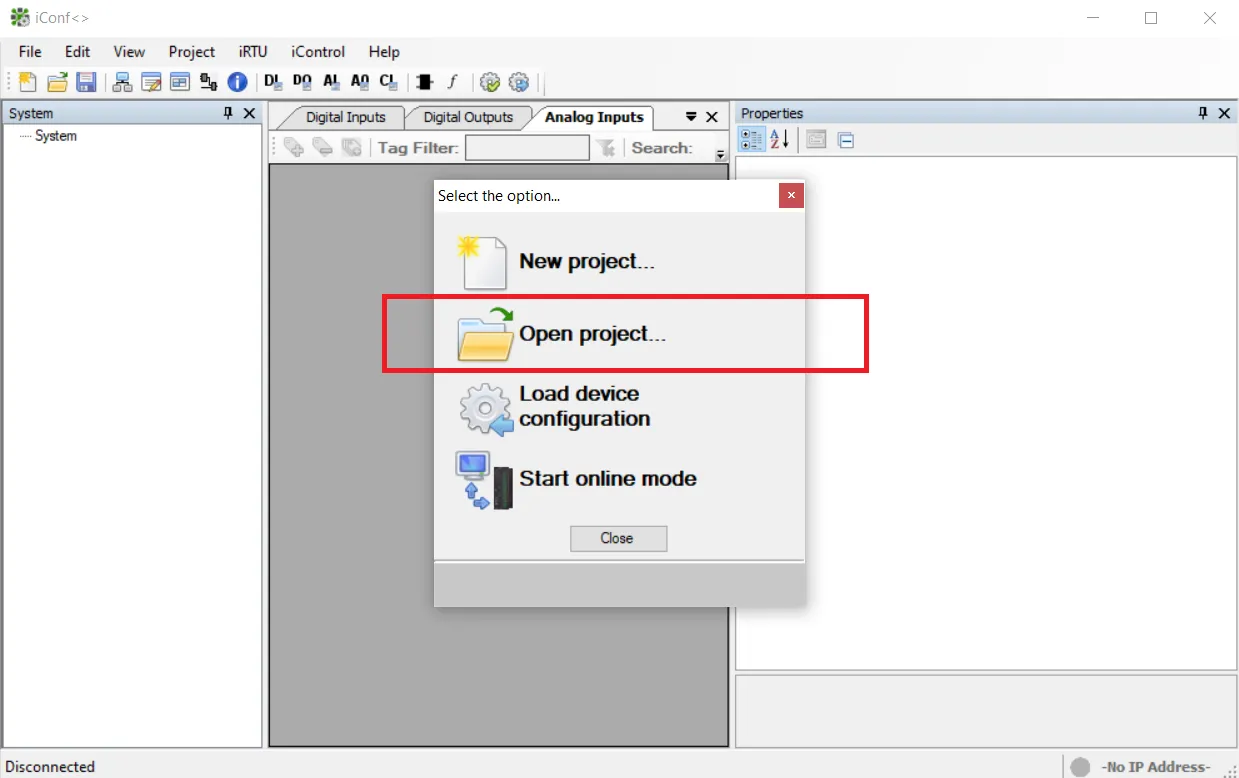Image resolution: width=1239 pixels, height=778 pixels.
Task: Click the gray connection status indicator
Action: 1080,767
